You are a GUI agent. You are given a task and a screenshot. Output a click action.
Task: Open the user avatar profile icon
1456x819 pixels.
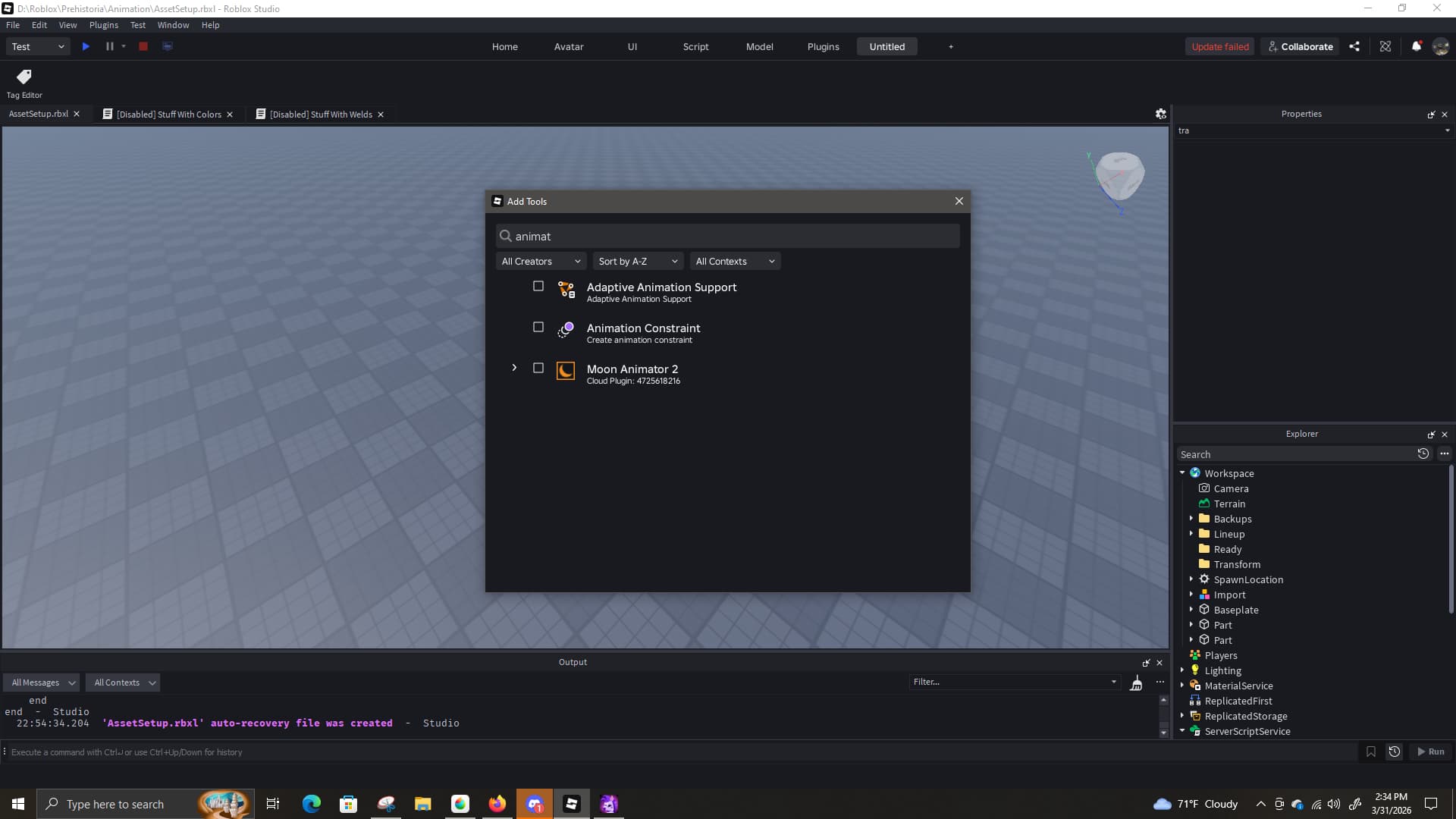click(x=1441, y=46)
